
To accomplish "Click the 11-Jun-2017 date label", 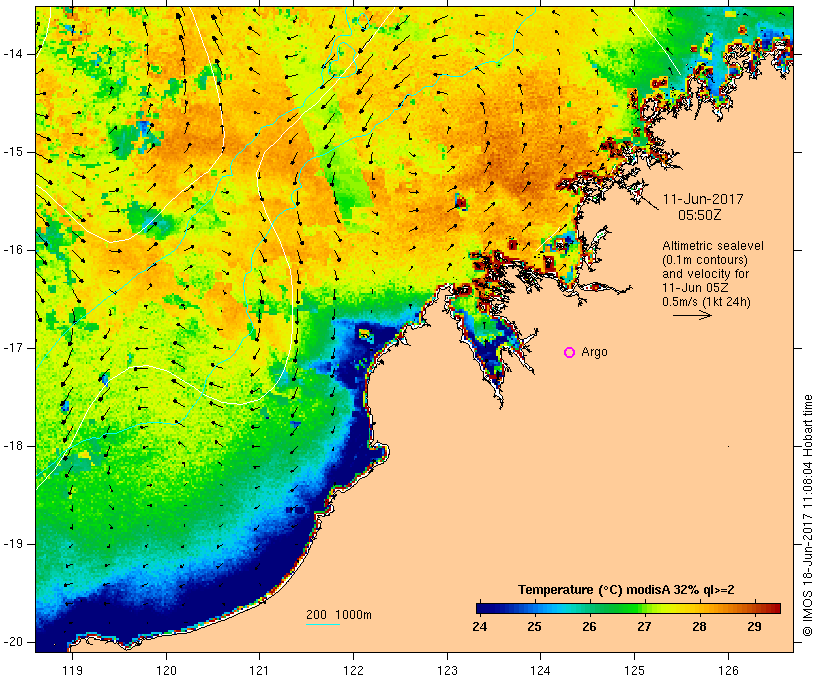I will (703, 199).
